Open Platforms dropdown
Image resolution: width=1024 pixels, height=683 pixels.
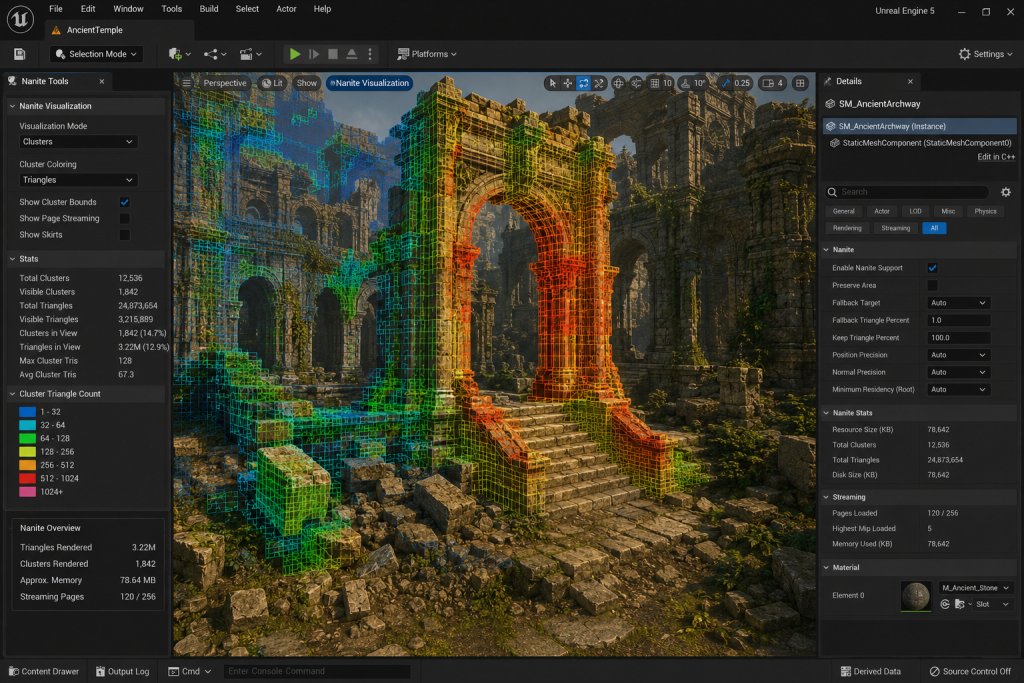(x=426, y=54)
